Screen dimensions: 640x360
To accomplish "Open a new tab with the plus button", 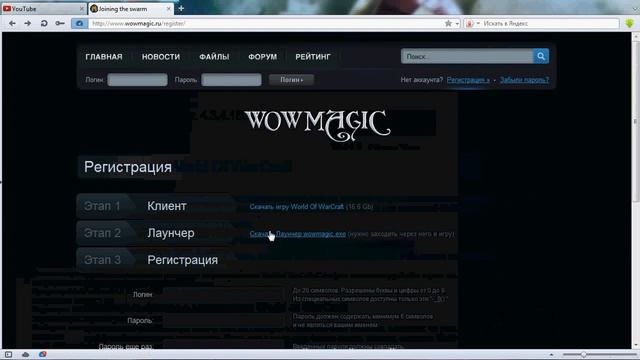I will [181, 8].
